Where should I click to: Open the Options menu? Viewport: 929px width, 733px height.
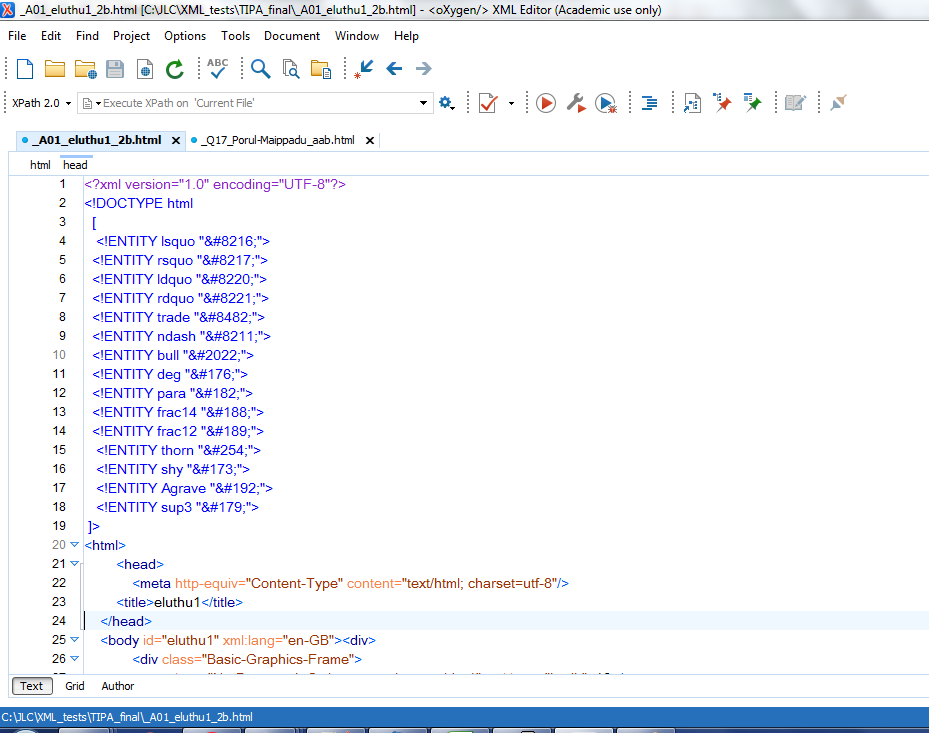coord(185,36)
